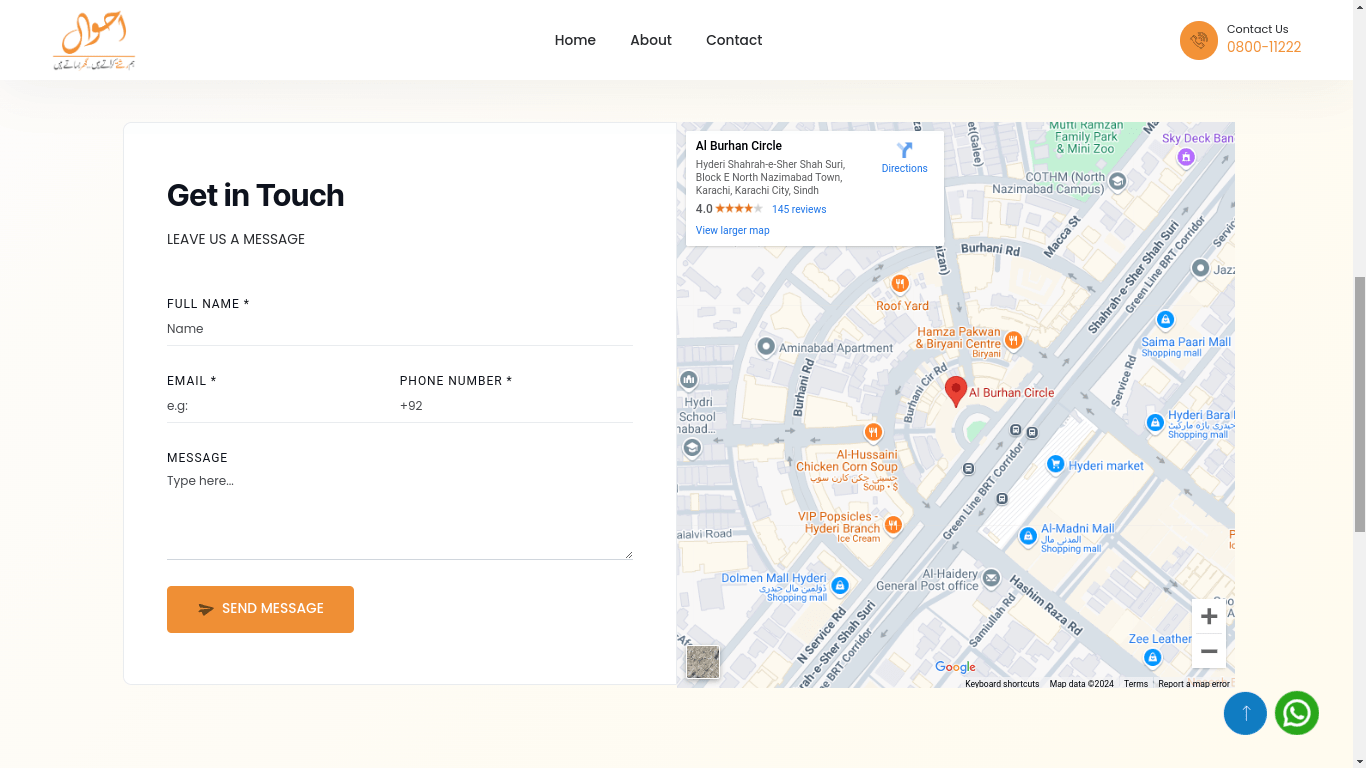Click the Sky Deck Banquet purple marker
Viewport: 1366px width, 768px height.
pyautogui.click(x=1186, y=157)
